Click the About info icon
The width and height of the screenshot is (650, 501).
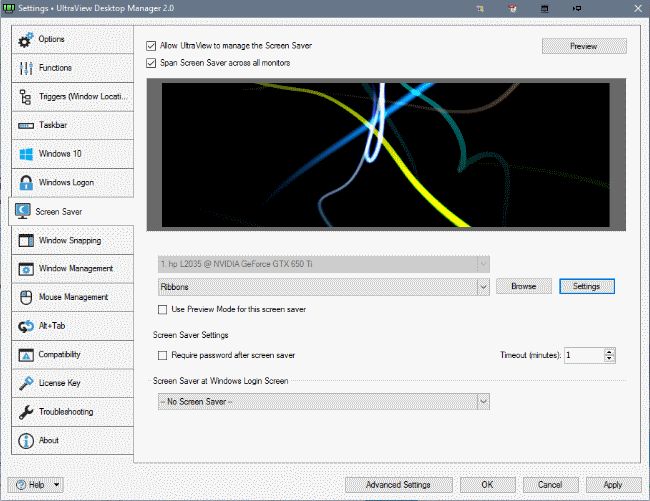tap(26, 440)
